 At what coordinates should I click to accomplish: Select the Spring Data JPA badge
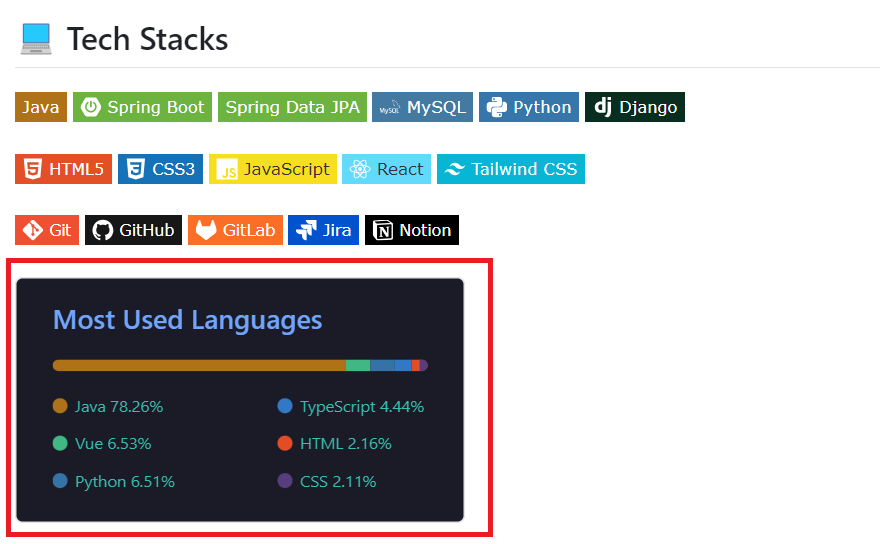point(292,107)
